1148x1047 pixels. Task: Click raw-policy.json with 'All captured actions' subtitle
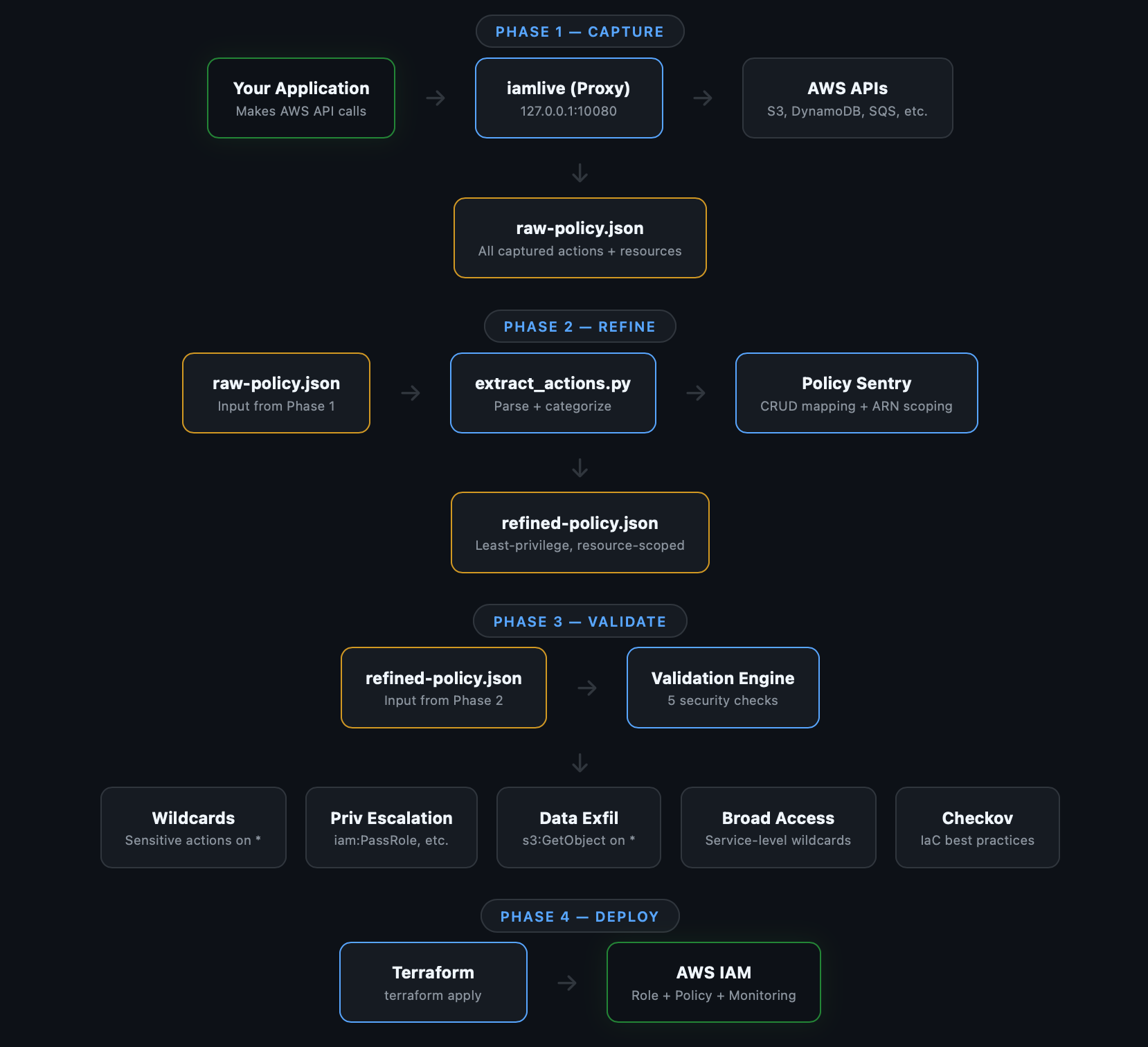pyautogui.click(x=580, y=238)
